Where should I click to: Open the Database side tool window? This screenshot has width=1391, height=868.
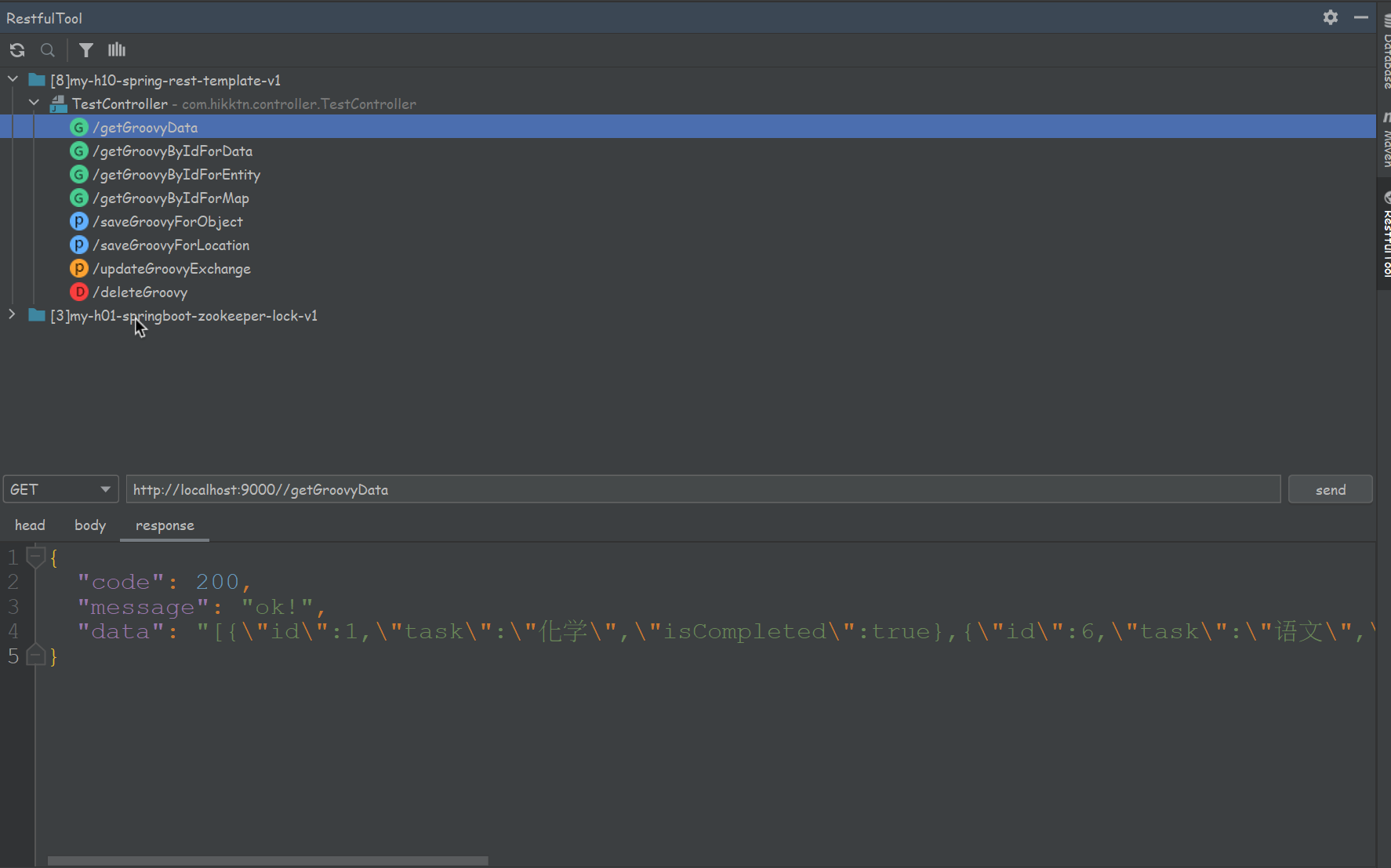1385,51
